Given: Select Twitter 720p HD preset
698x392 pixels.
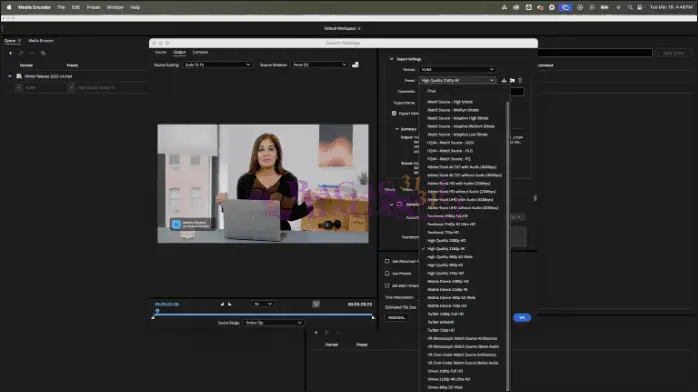Looking at the screenshot, I should pos(441,330).
